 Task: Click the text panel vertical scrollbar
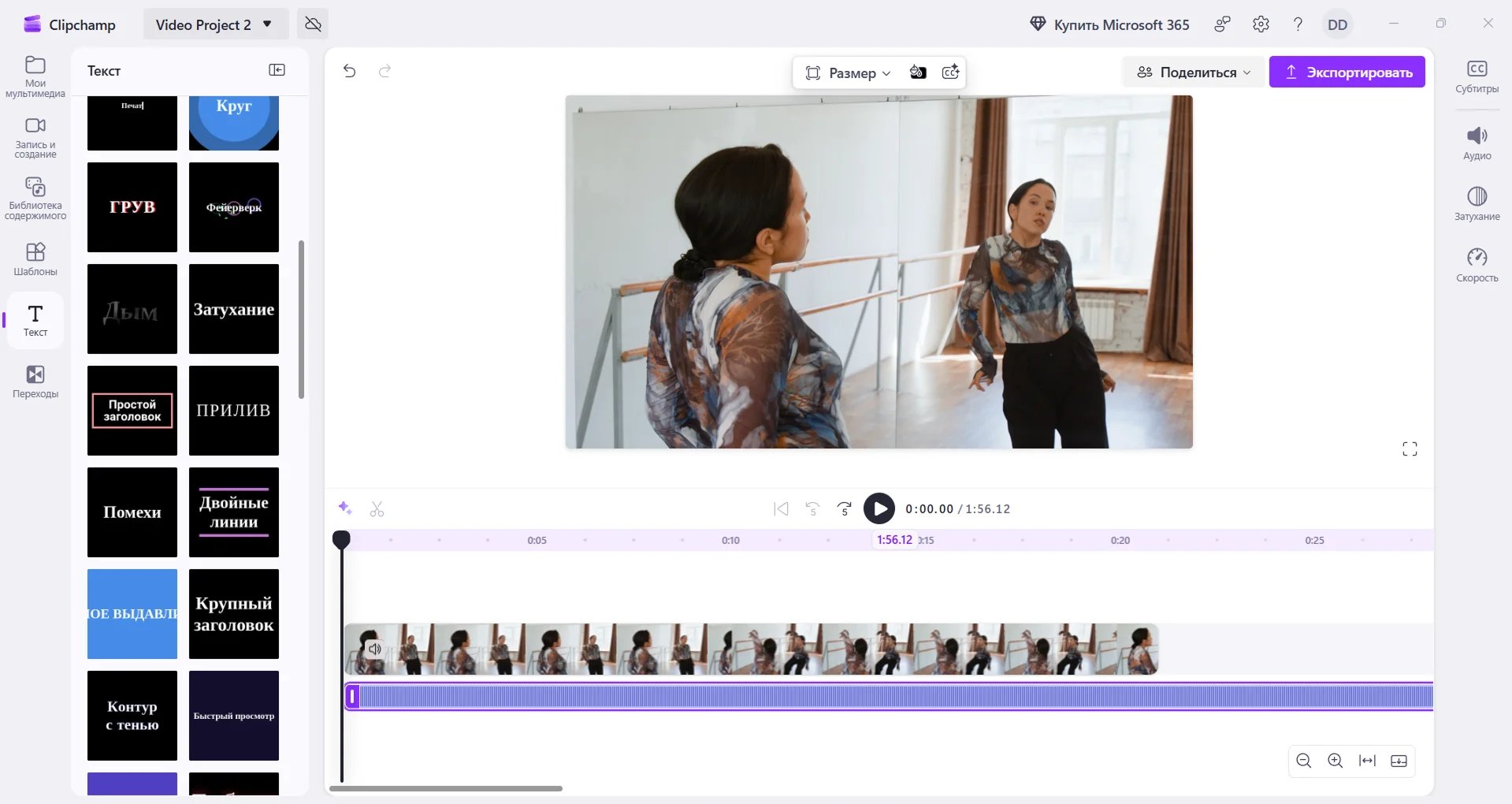point(301,319)
